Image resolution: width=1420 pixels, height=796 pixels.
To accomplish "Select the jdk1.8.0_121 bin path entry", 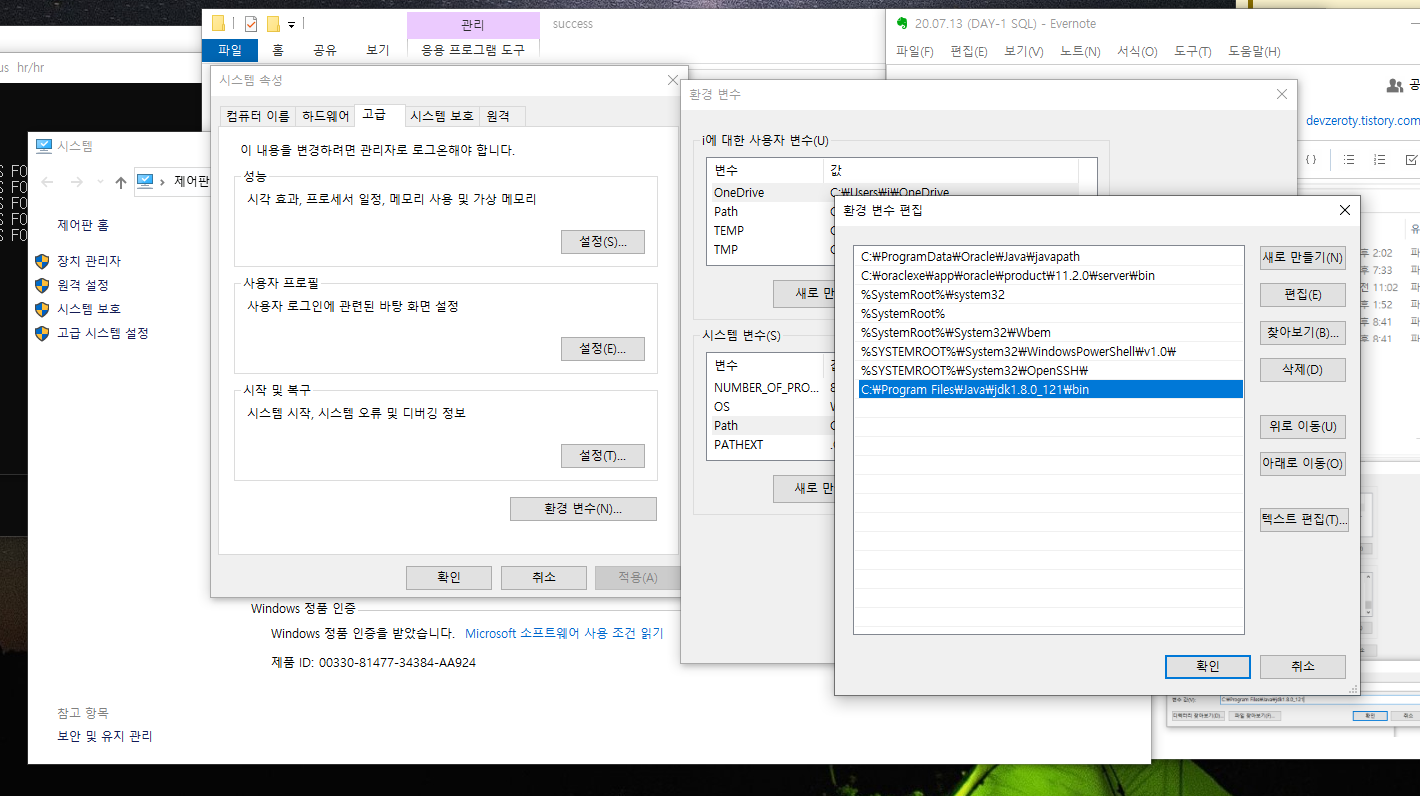I will pos(1049,390).
